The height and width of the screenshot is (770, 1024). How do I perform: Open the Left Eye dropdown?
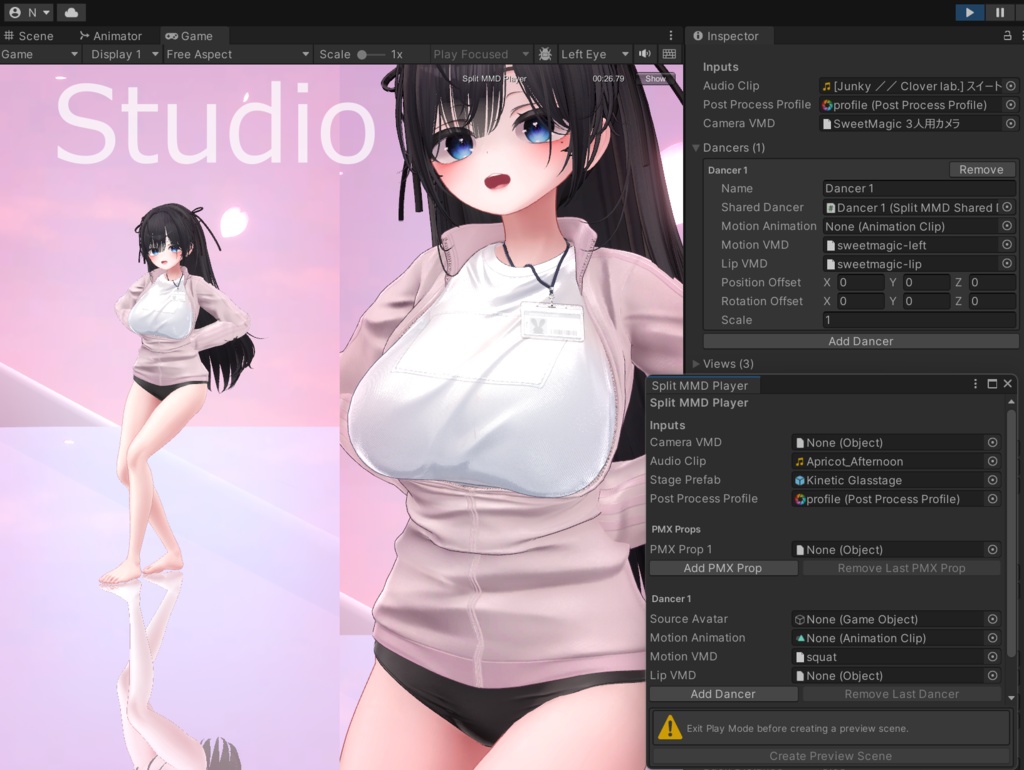pos(594,54)
